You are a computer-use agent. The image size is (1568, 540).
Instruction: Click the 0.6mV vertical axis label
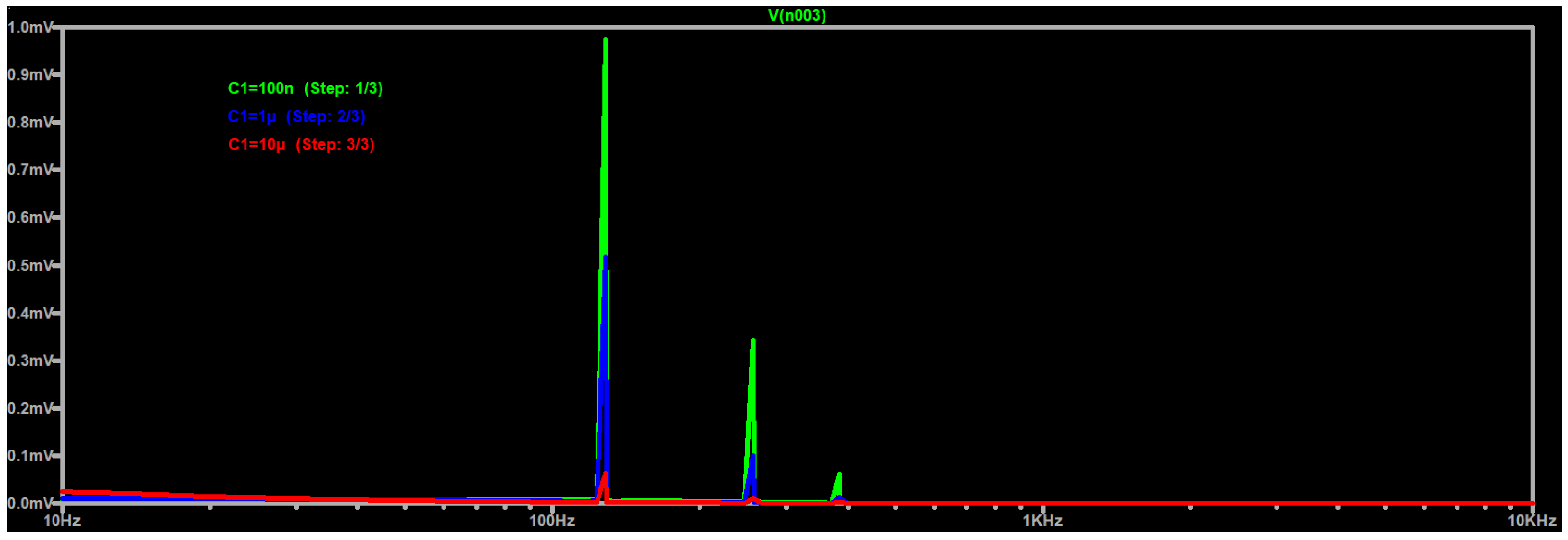pyautogui.click(x=30, y=217)
